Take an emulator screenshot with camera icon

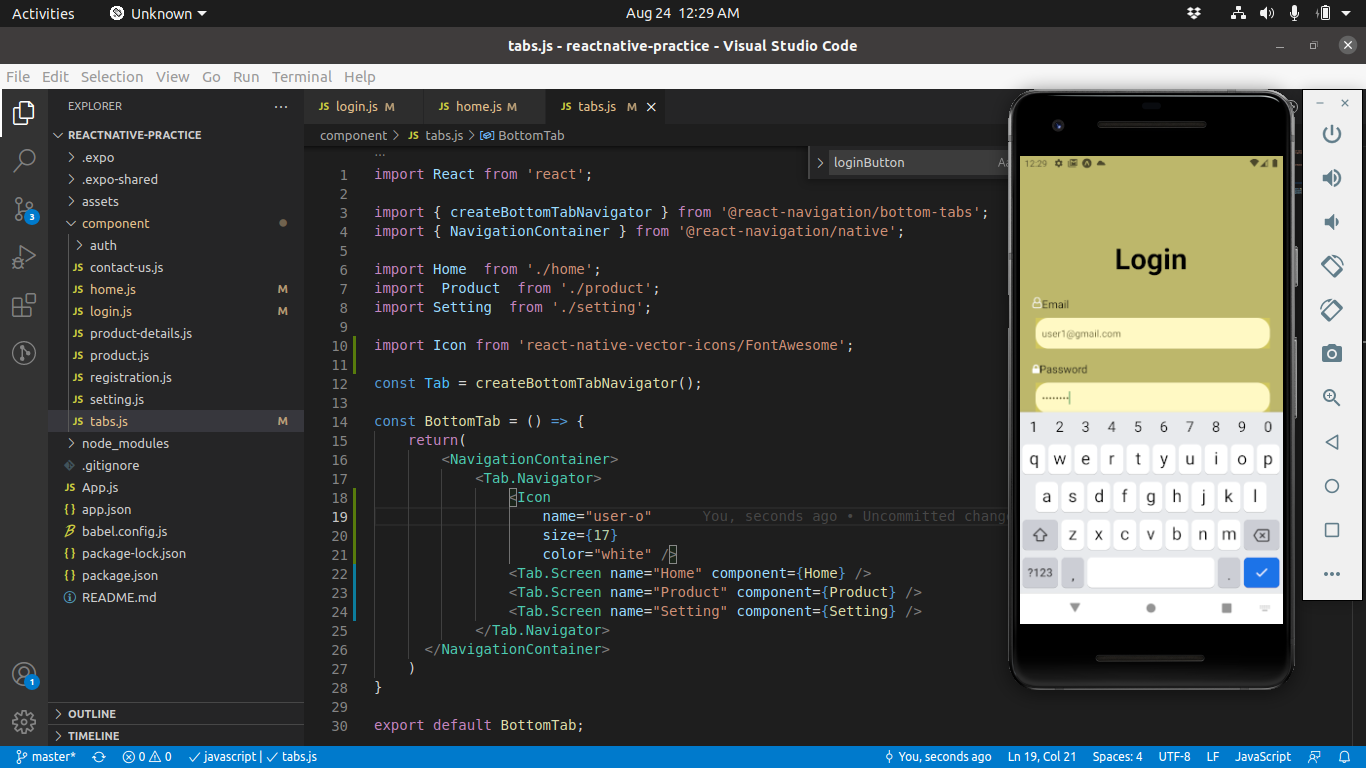(1331, 353)
